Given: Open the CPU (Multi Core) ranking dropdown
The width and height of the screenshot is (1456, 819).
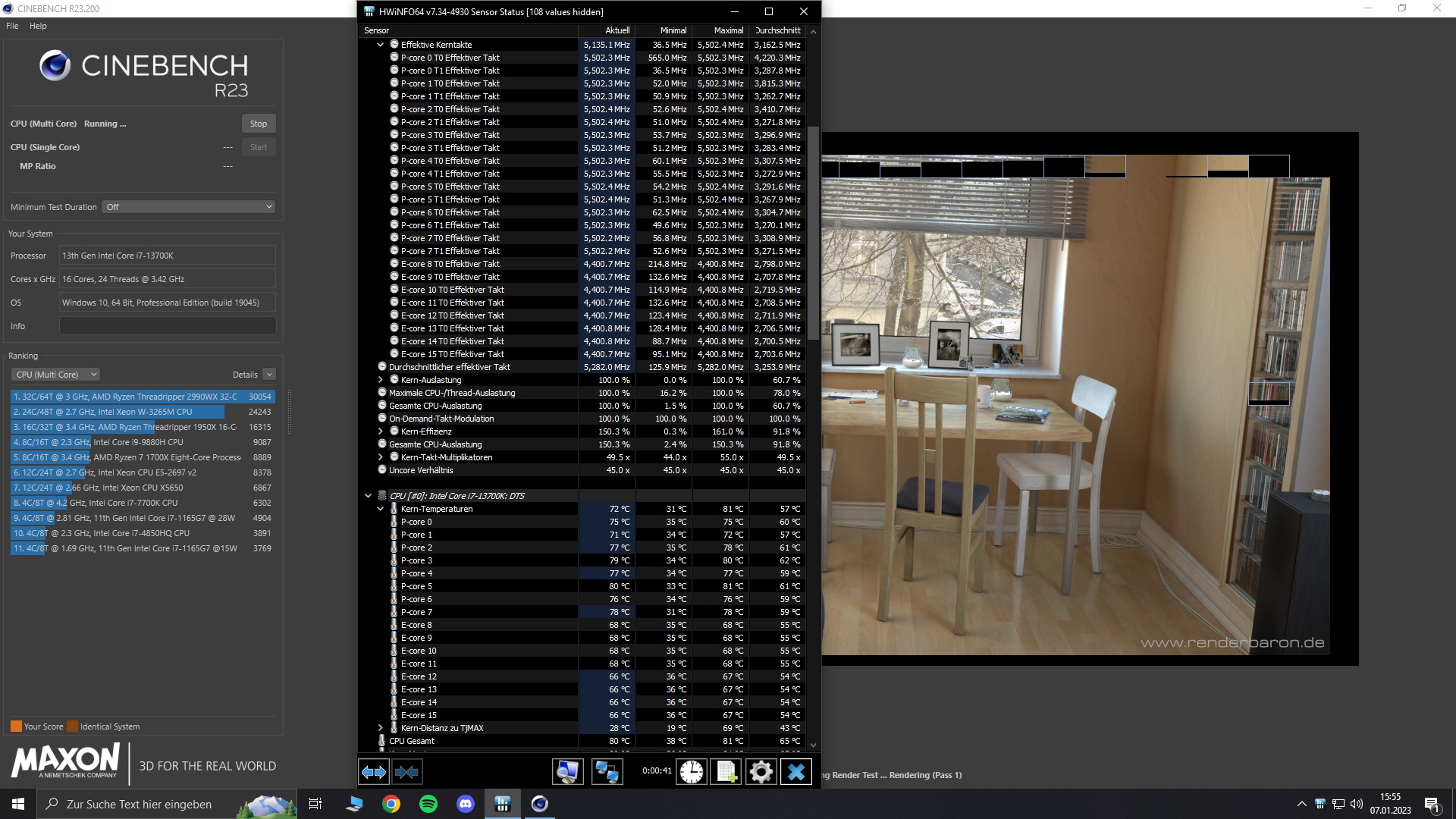Looking at the screenshot, I should pos(56,375).
